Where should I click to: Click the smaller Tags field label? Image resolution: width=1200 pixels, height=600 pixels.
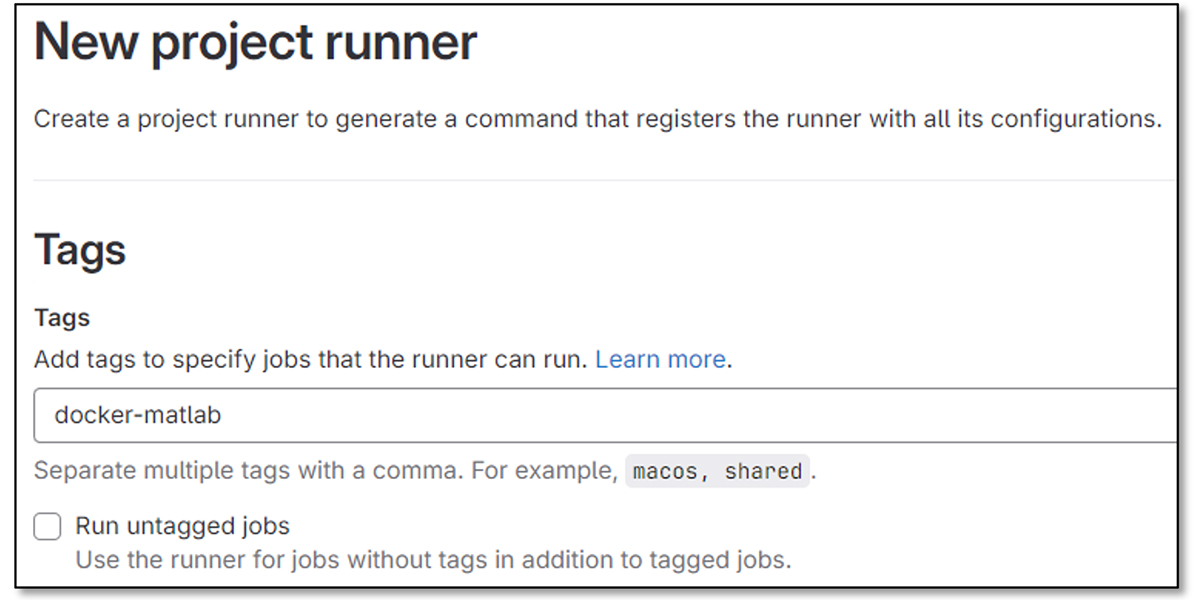tap(61, 317)
